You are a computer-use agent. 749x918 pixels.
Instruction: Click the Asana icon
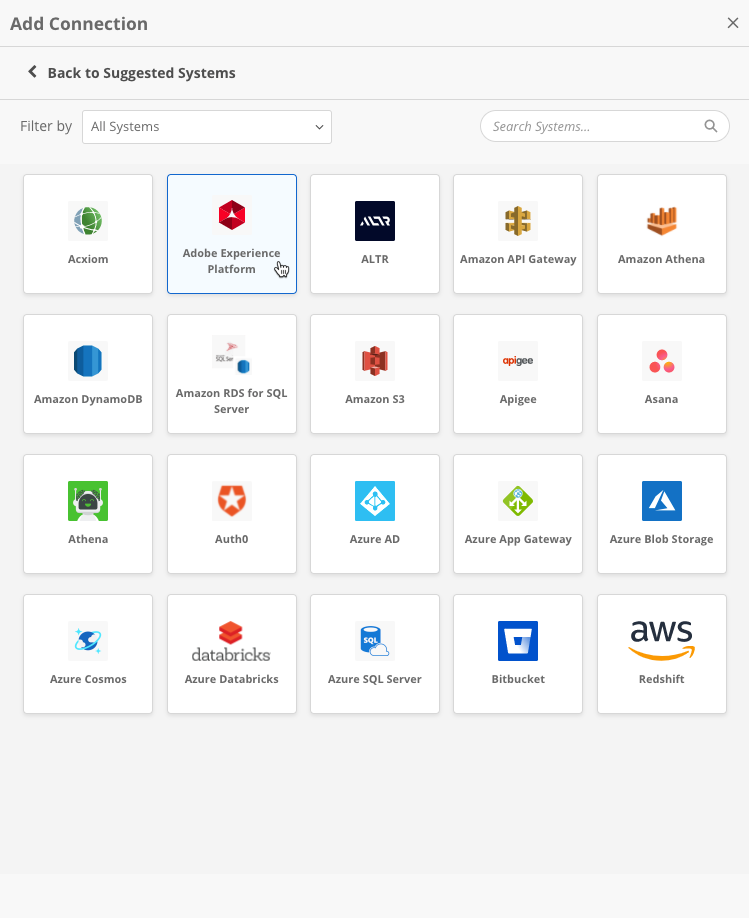point(661,361)
